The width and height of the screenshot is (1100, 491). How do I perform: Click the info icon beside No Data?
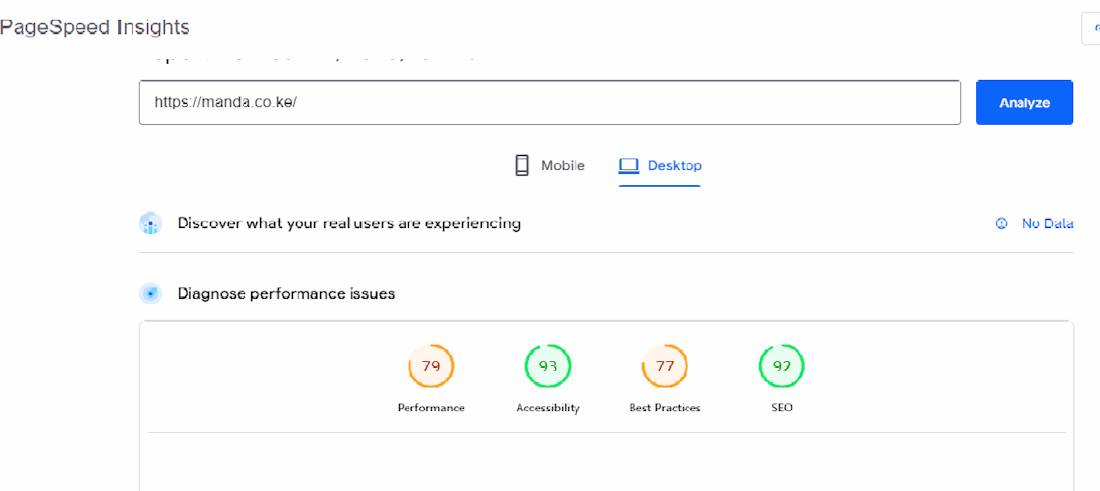[x=1001, y=224]
